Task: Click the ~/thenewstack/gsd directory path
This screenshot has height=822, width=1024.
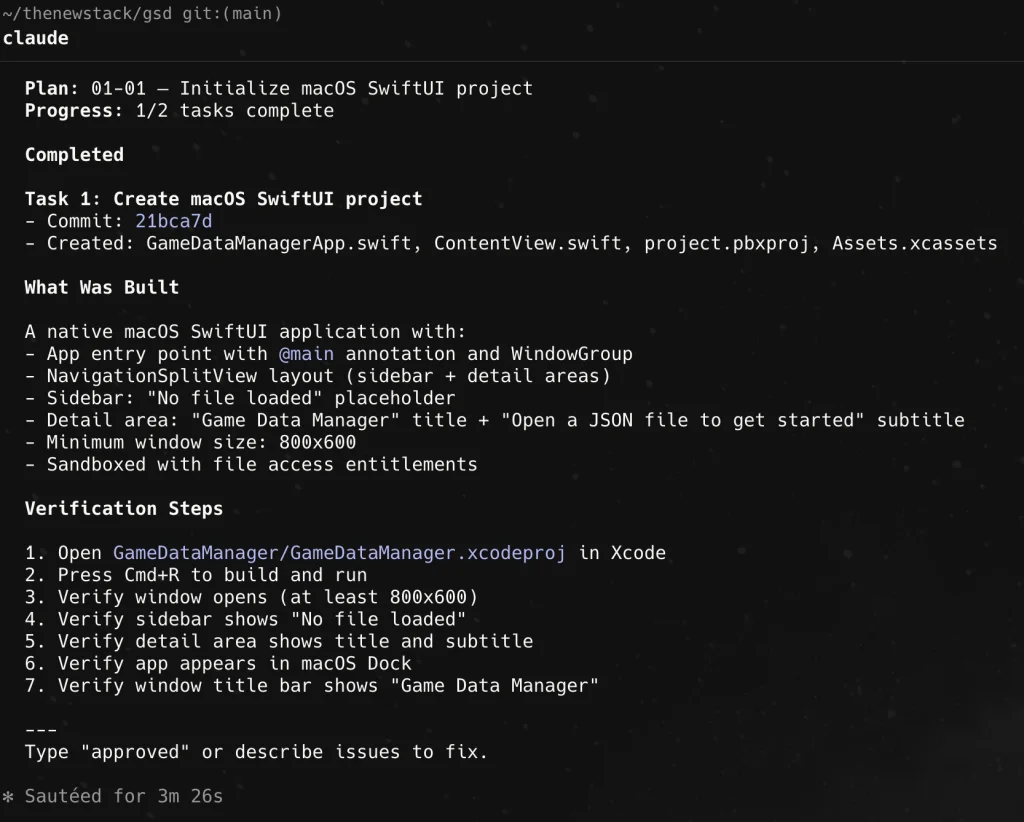Action: (x=88, y=14)
